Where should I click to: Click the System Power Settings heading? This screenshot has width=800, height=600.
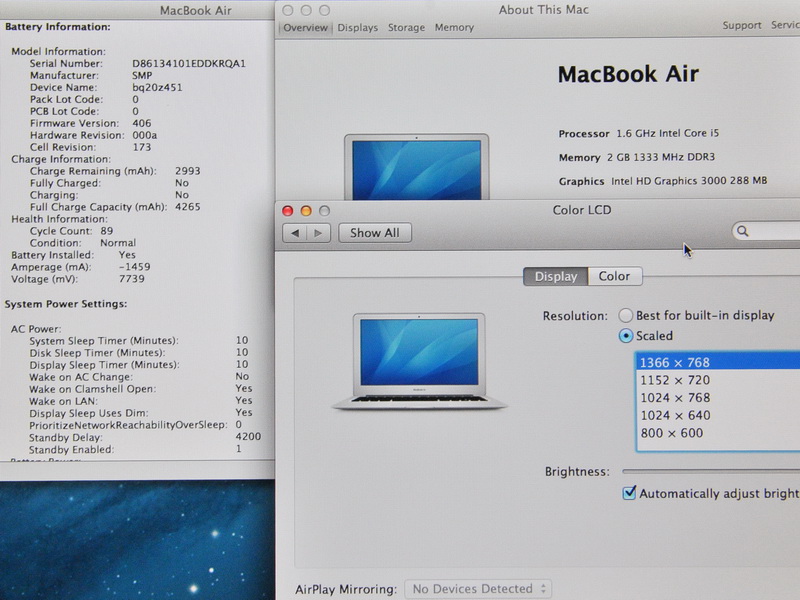tap(66, 304)
